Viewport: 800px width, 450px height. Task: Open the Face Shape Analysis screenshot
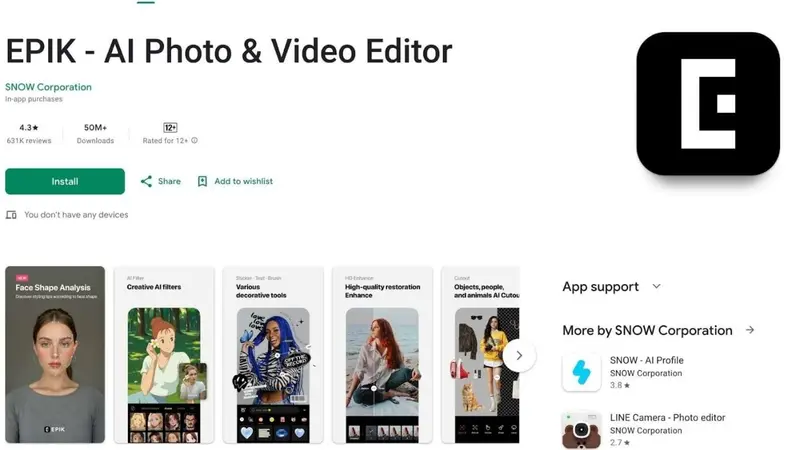click(55, 354)
